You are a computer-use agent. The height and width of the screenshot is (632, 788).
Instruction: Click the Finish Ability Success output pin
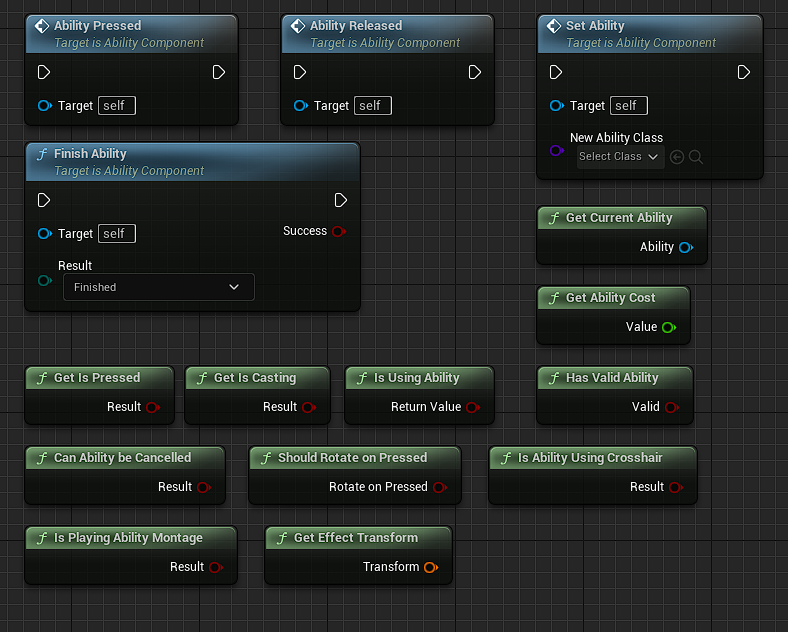(338, 231)
